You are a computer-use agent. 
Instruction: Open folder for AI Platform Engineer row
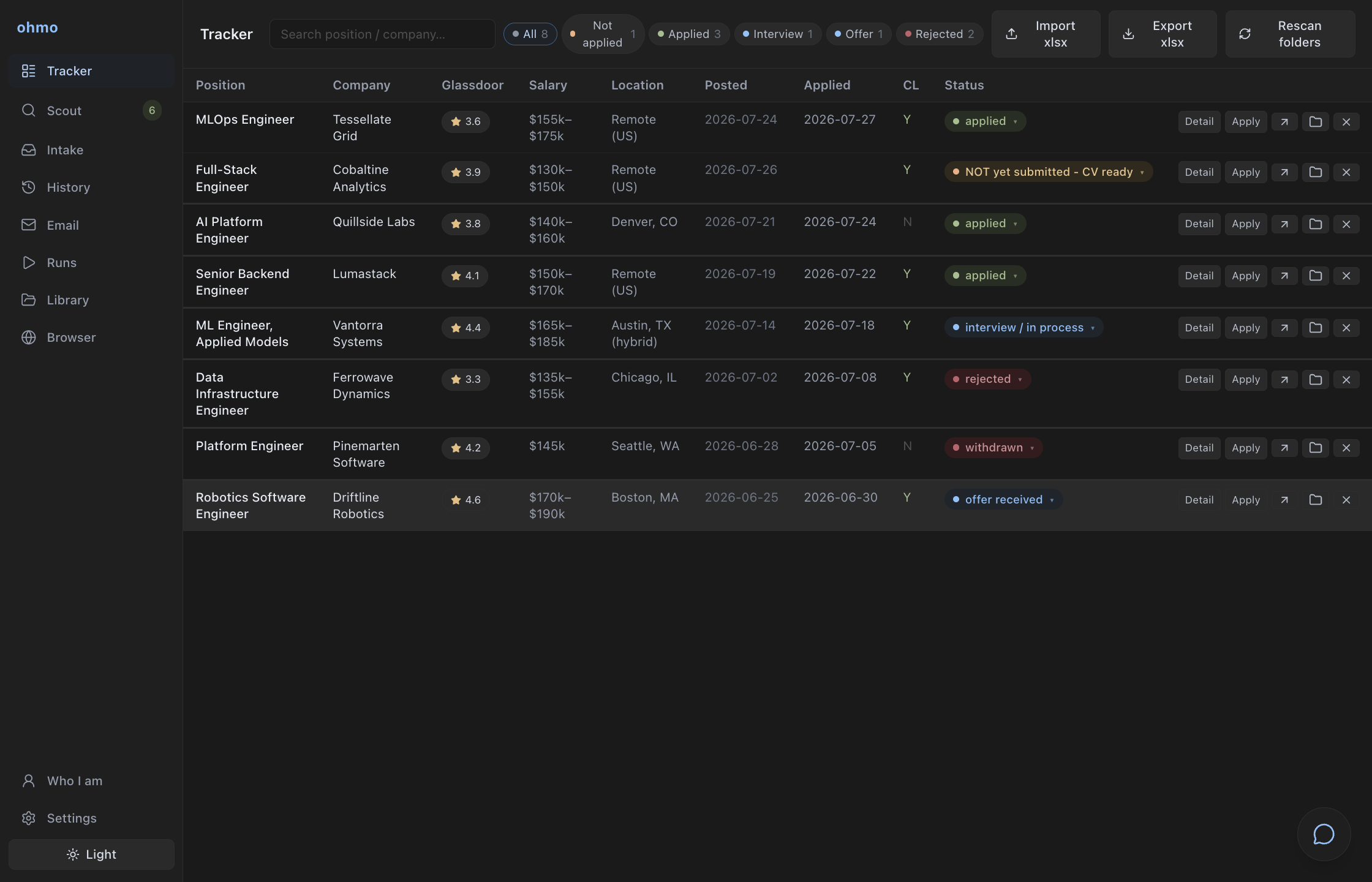[1315, 224]
